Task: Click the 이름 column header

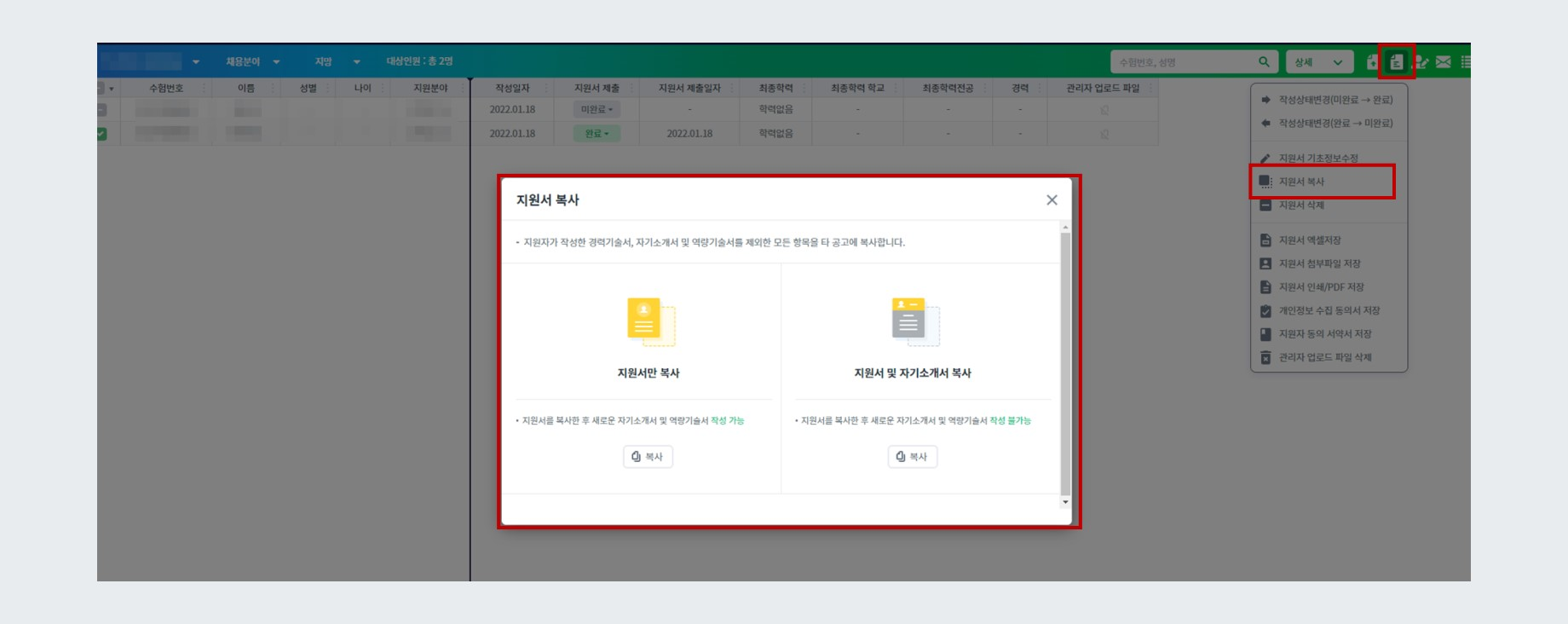Action: click(x=246, y=89)
